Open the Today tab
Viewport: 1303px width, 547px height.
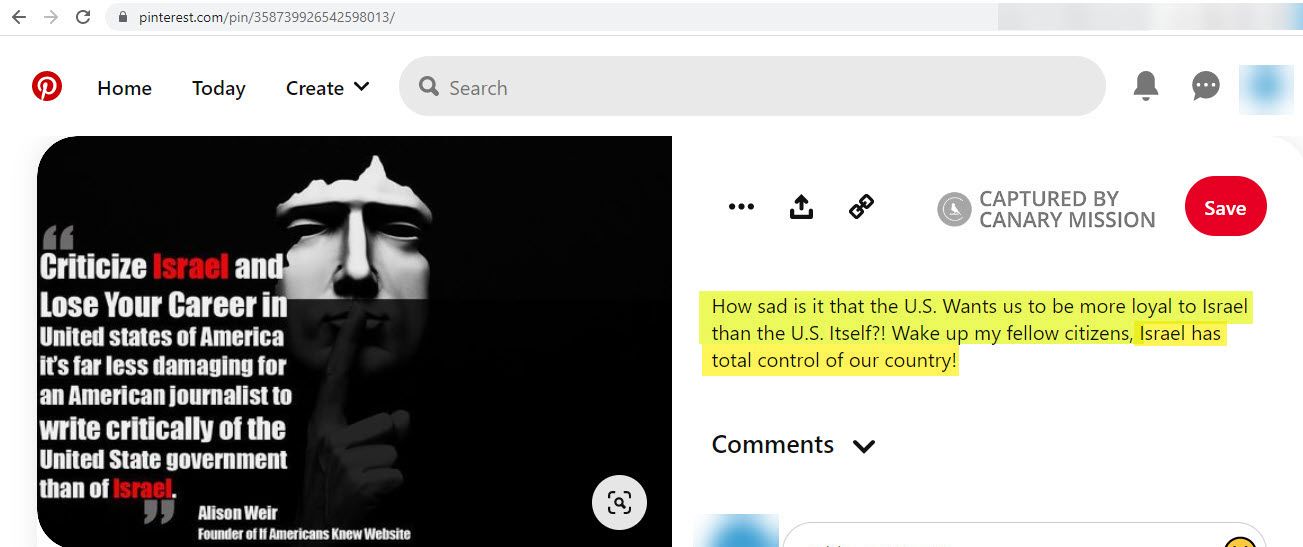click(x=219, y=88)
